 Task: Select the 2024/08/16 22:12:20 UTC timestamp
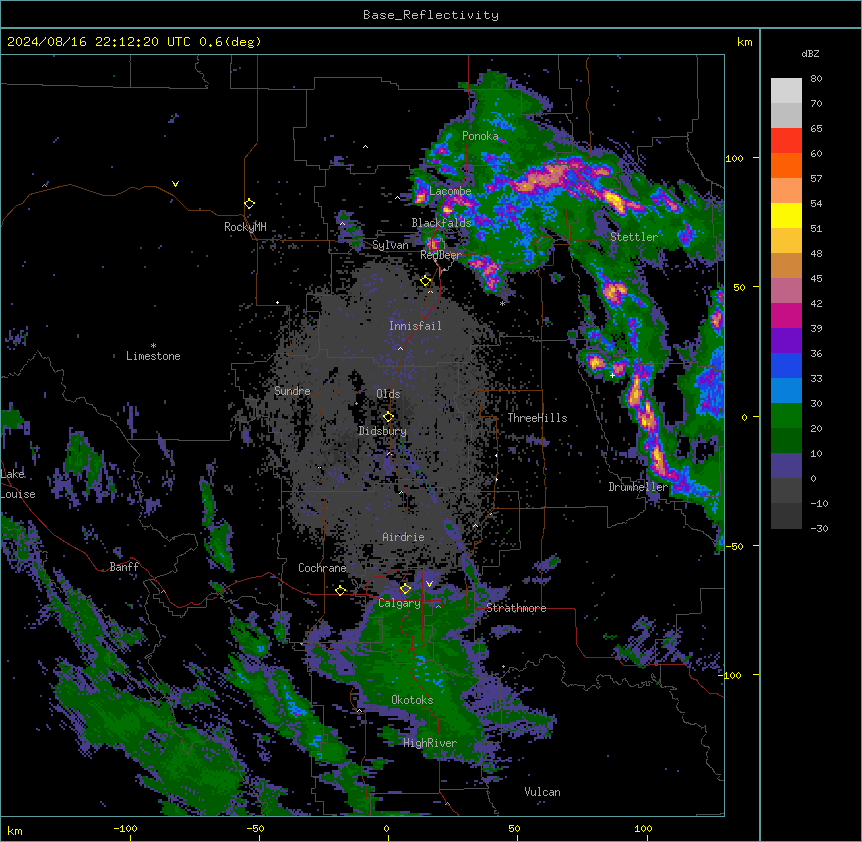100,42
